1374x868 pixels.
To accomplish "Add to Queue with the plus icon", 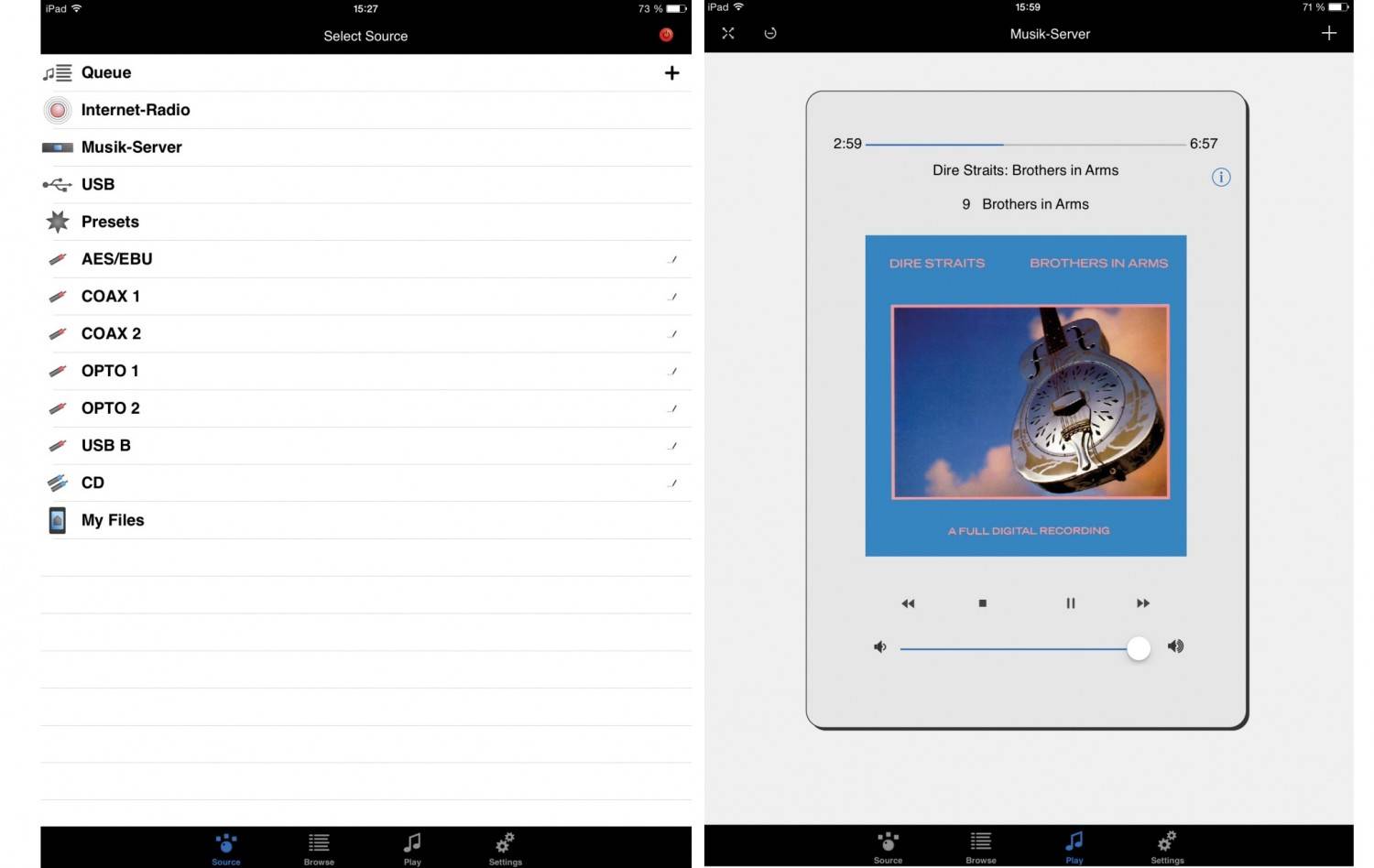I will point(671,72).
